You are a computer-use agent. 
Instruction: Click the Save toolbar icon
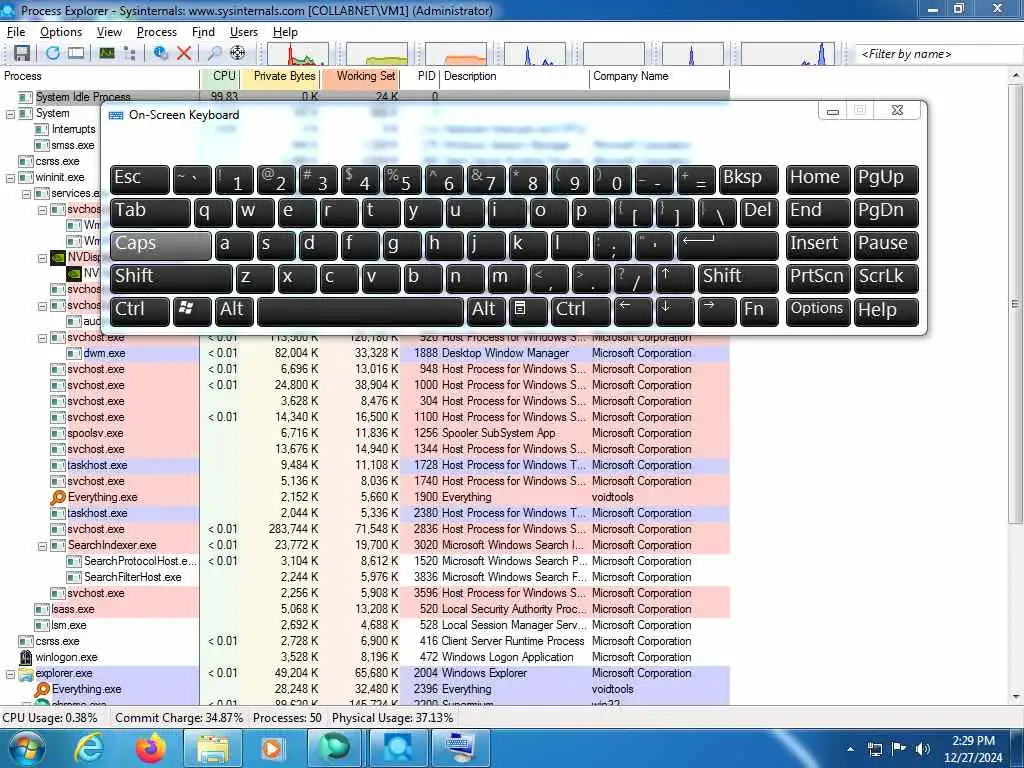coord(22,54)
